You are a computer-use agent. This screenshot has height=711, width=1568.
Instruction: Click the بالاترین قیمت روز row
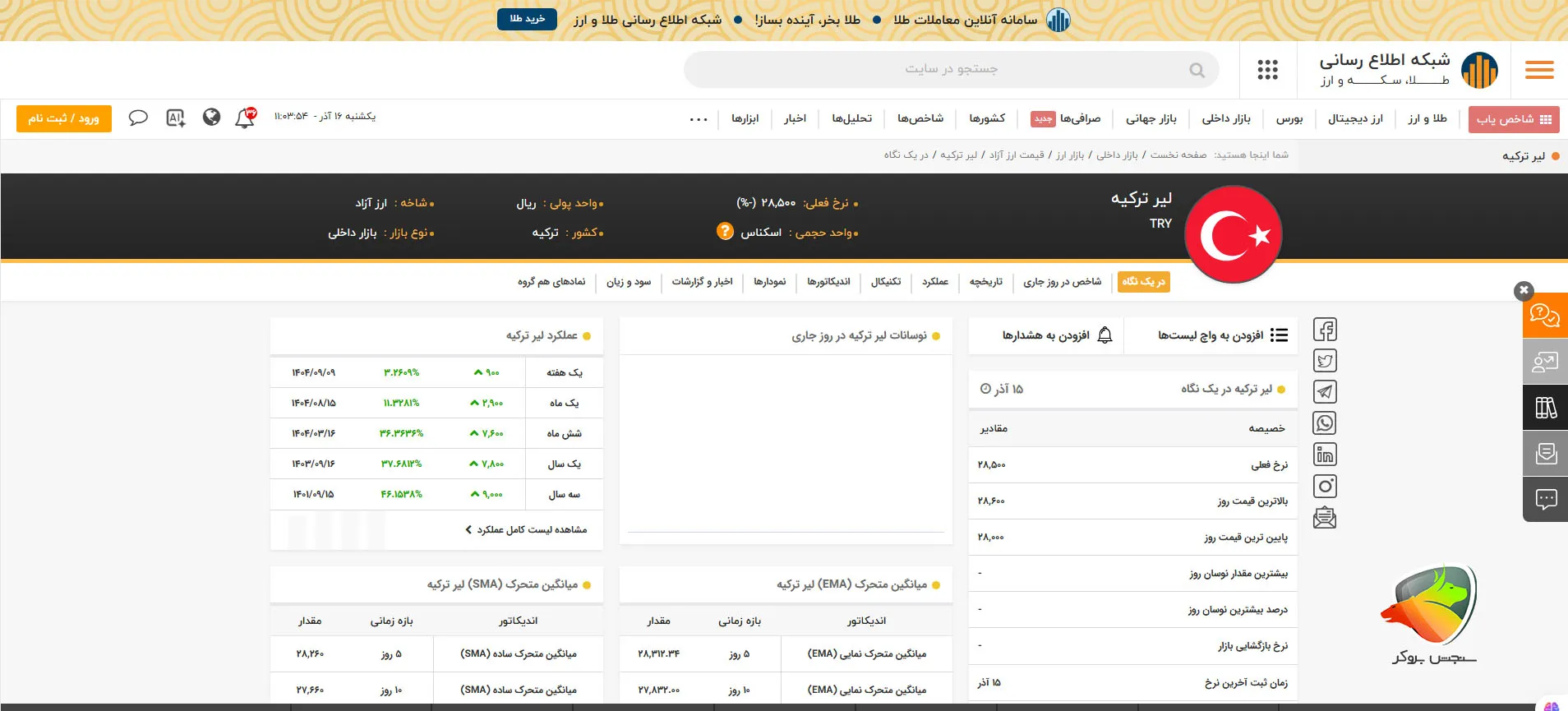tap(1133, 501)
